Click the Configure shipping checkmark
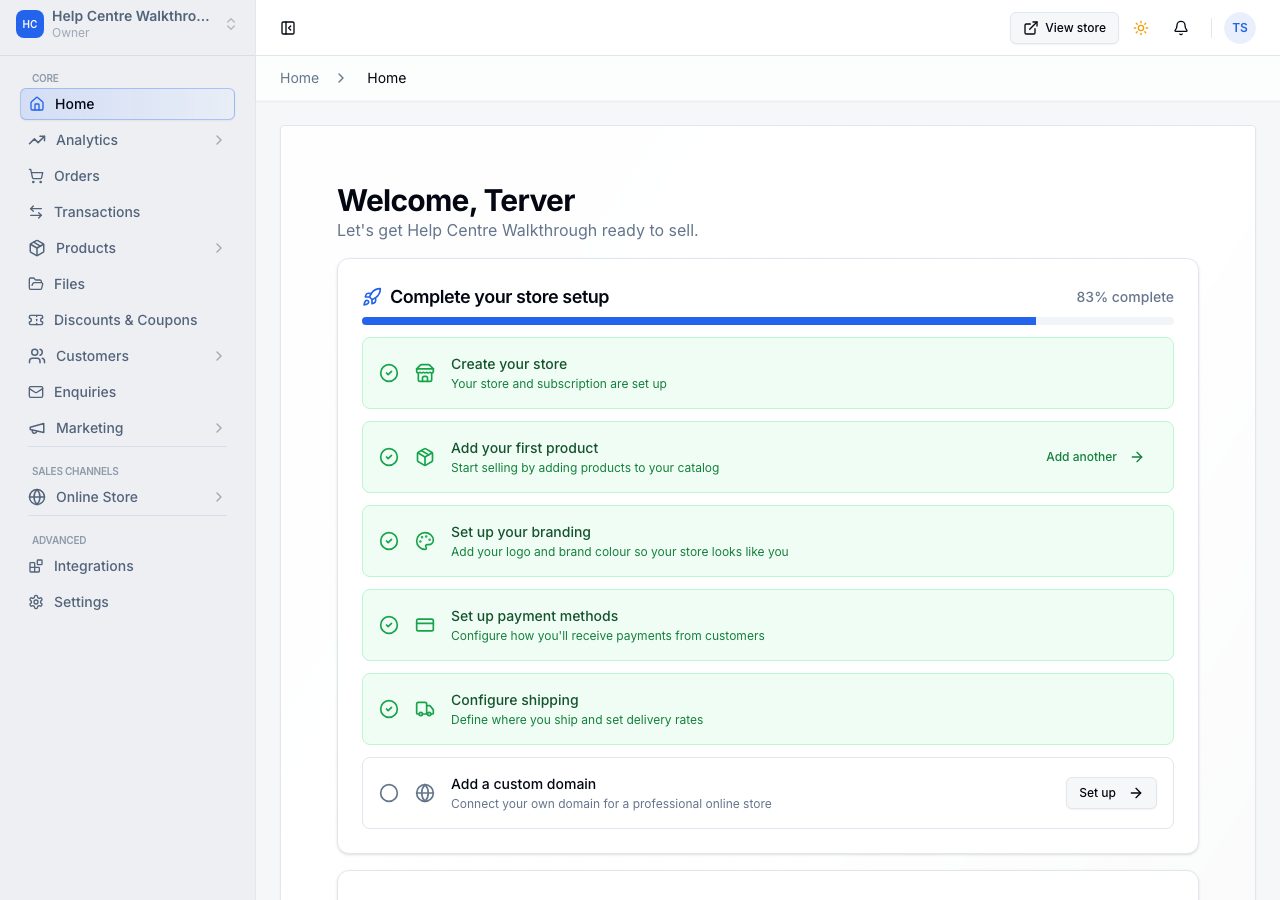 point(389,709)
